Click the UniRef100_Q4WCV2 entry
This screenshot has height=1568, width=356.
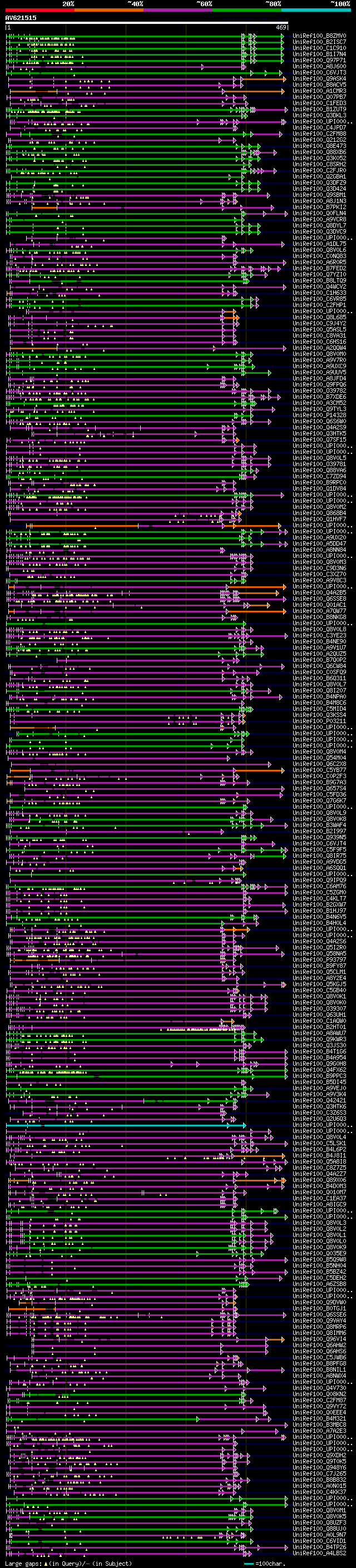[x=319, y=286]
